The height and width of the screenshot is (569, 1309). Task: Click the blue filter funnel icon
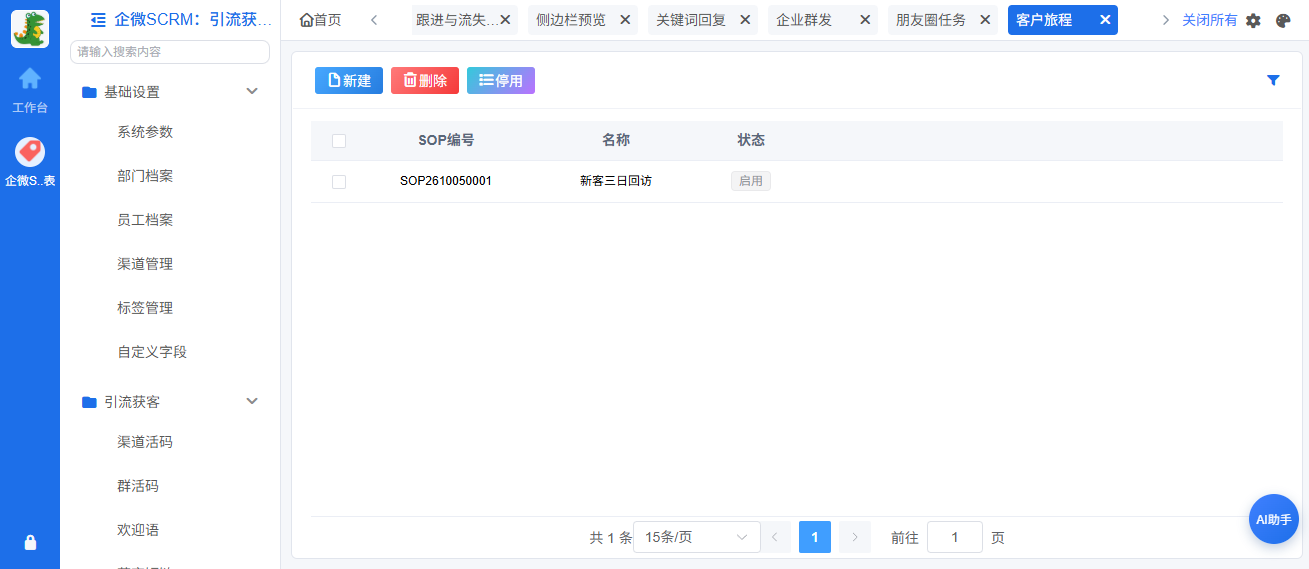pyautogui.click(x=1273, y=81)
